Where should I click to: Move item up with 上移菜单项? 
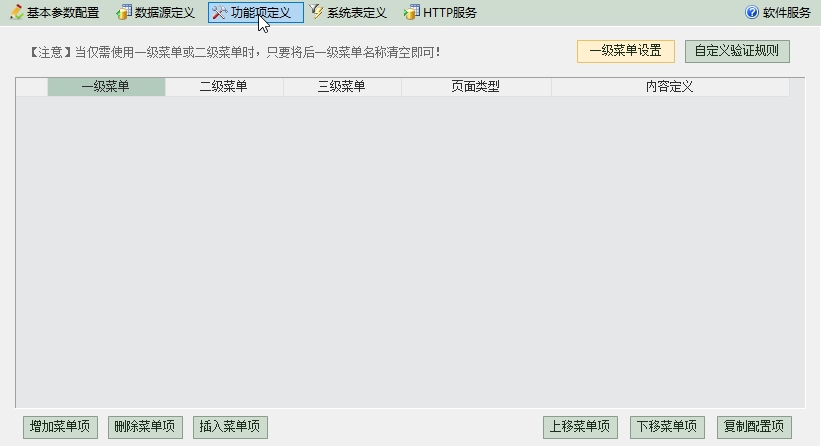(x=580, y=427)
